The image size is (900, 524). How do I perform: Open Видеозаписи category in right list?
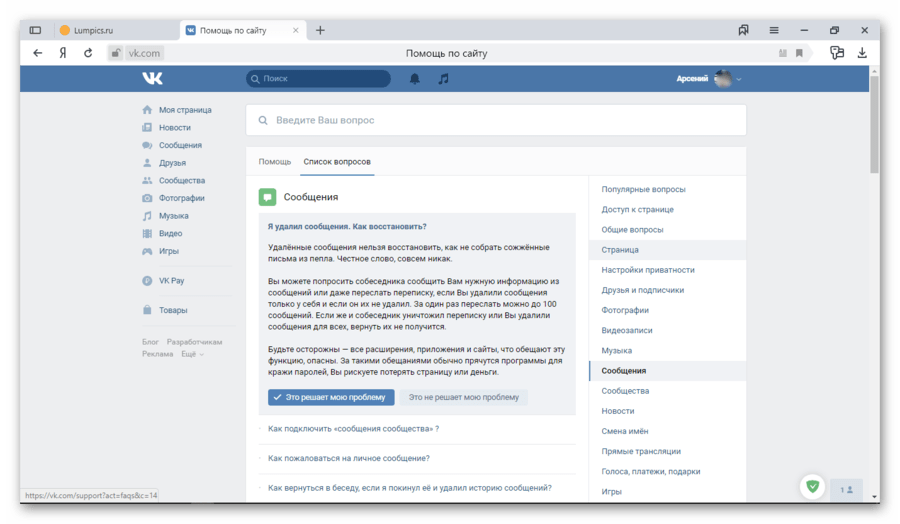(x=626, y=330)
